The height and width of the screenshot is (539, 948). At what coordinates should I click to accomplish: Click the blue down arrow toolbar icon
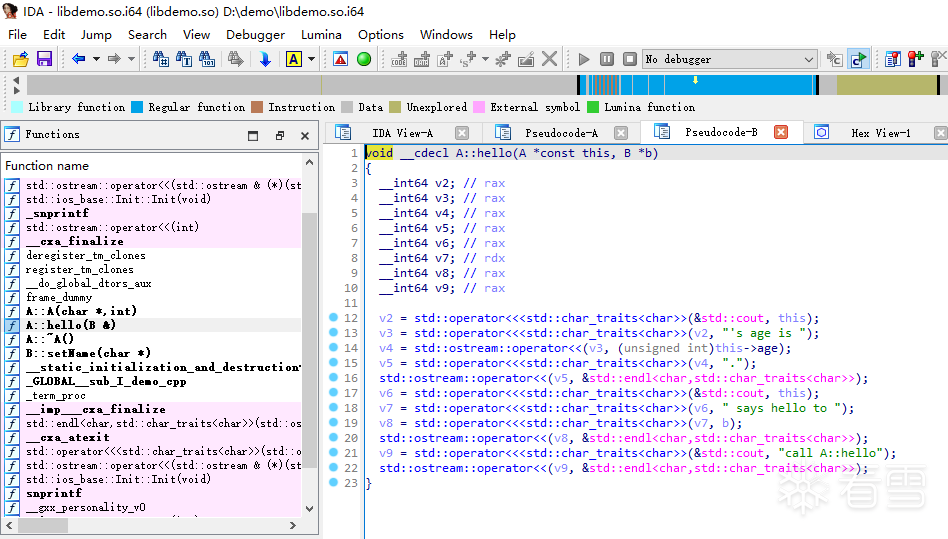[265, 59]
